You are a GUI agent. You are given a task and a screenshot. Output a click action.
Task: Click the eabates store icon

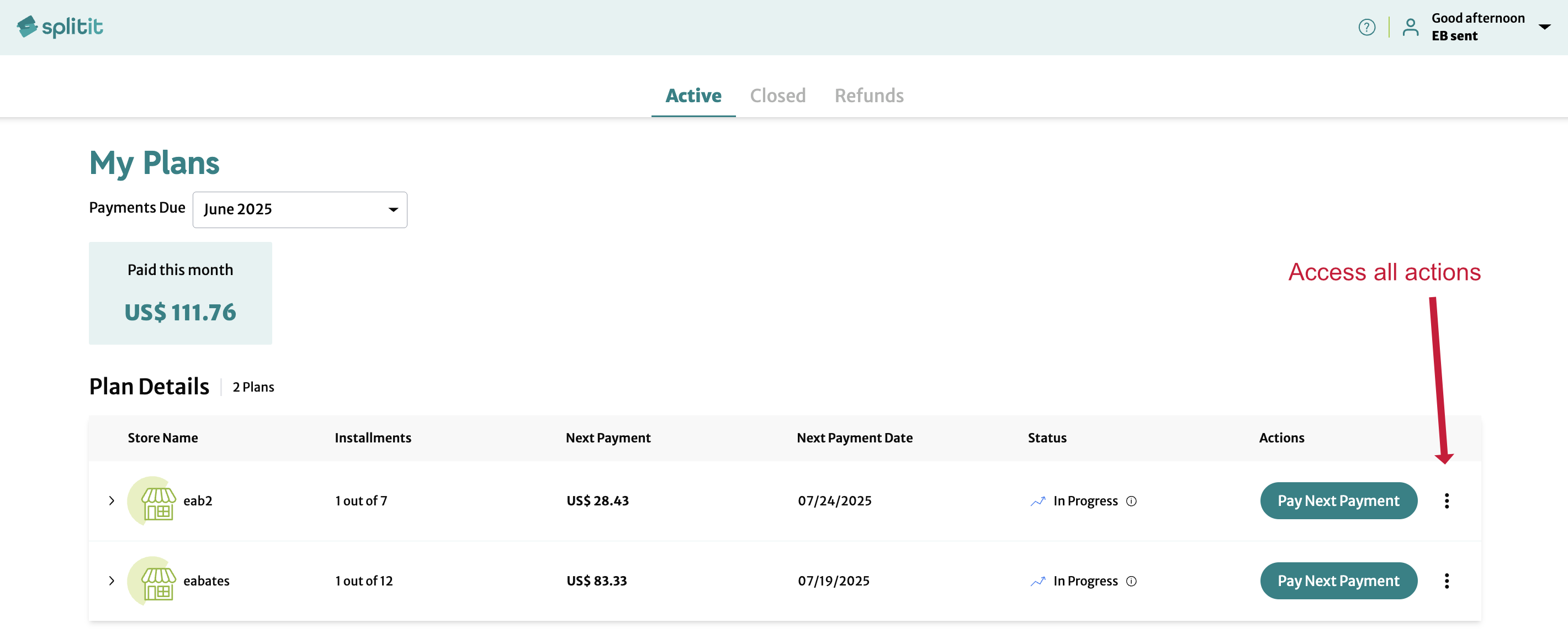coord(153,581)
